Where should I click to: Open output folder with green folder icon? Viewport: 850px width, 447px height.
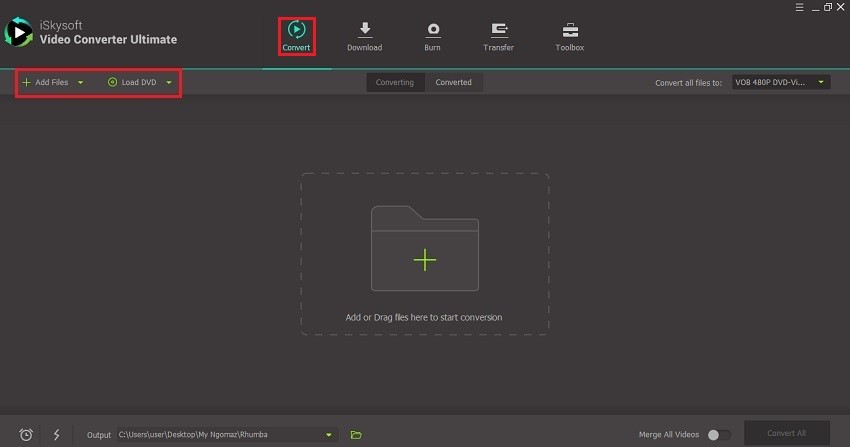356,434
